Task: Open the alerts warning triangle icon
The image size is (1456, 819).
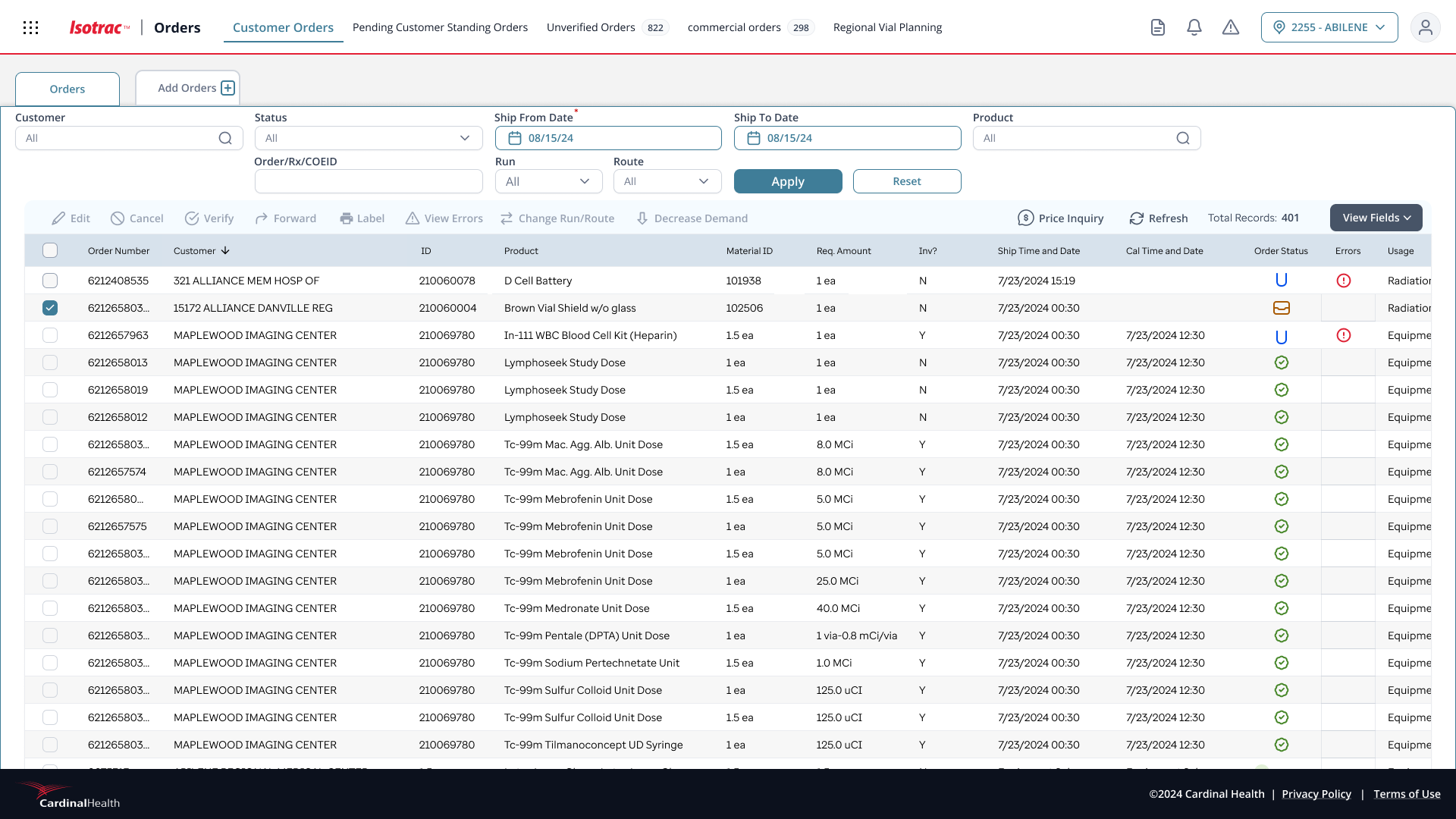Action: [1230, 27]
